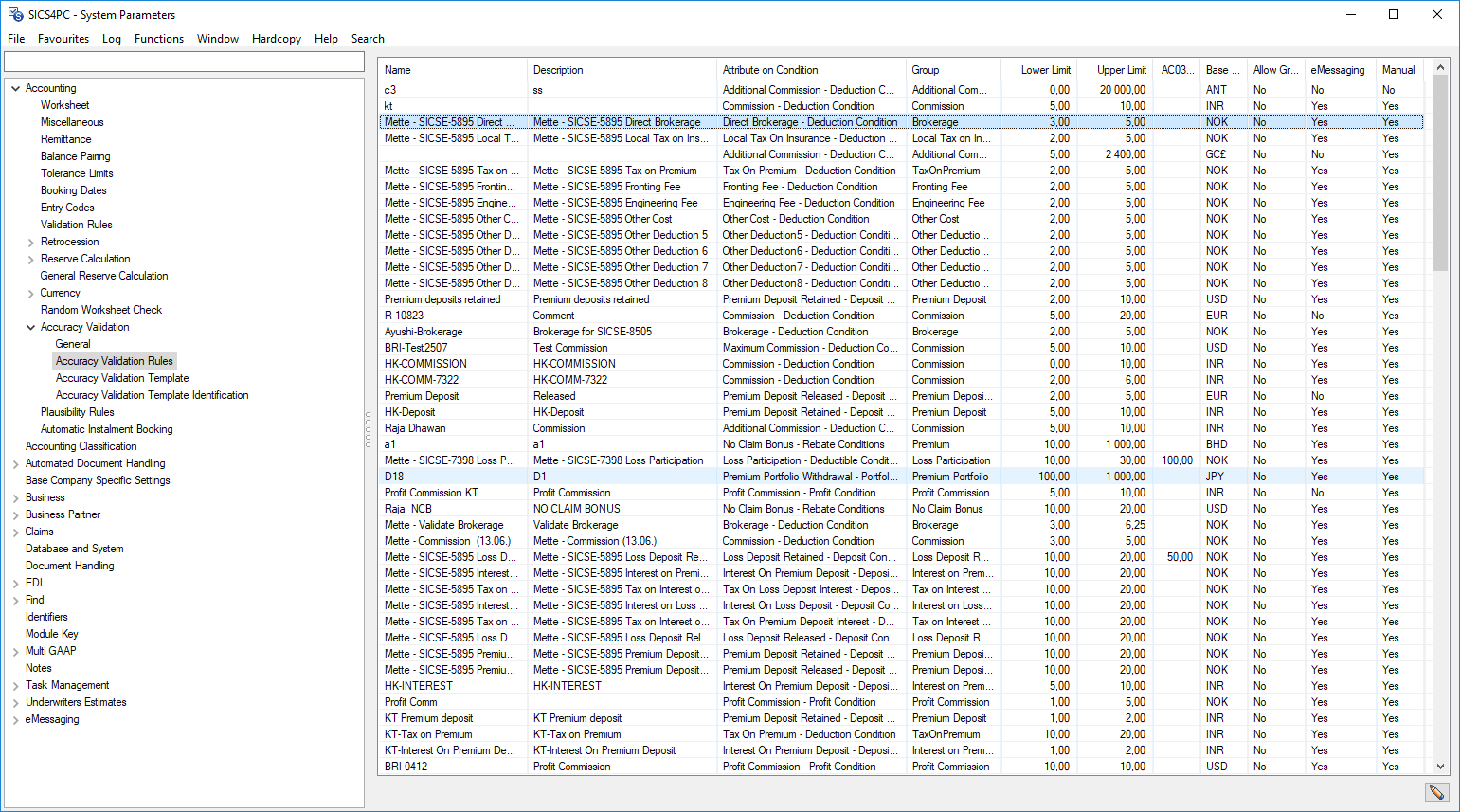
Task: Expand the Multi GAAP tree node
Action: click(x=15, y=651)
